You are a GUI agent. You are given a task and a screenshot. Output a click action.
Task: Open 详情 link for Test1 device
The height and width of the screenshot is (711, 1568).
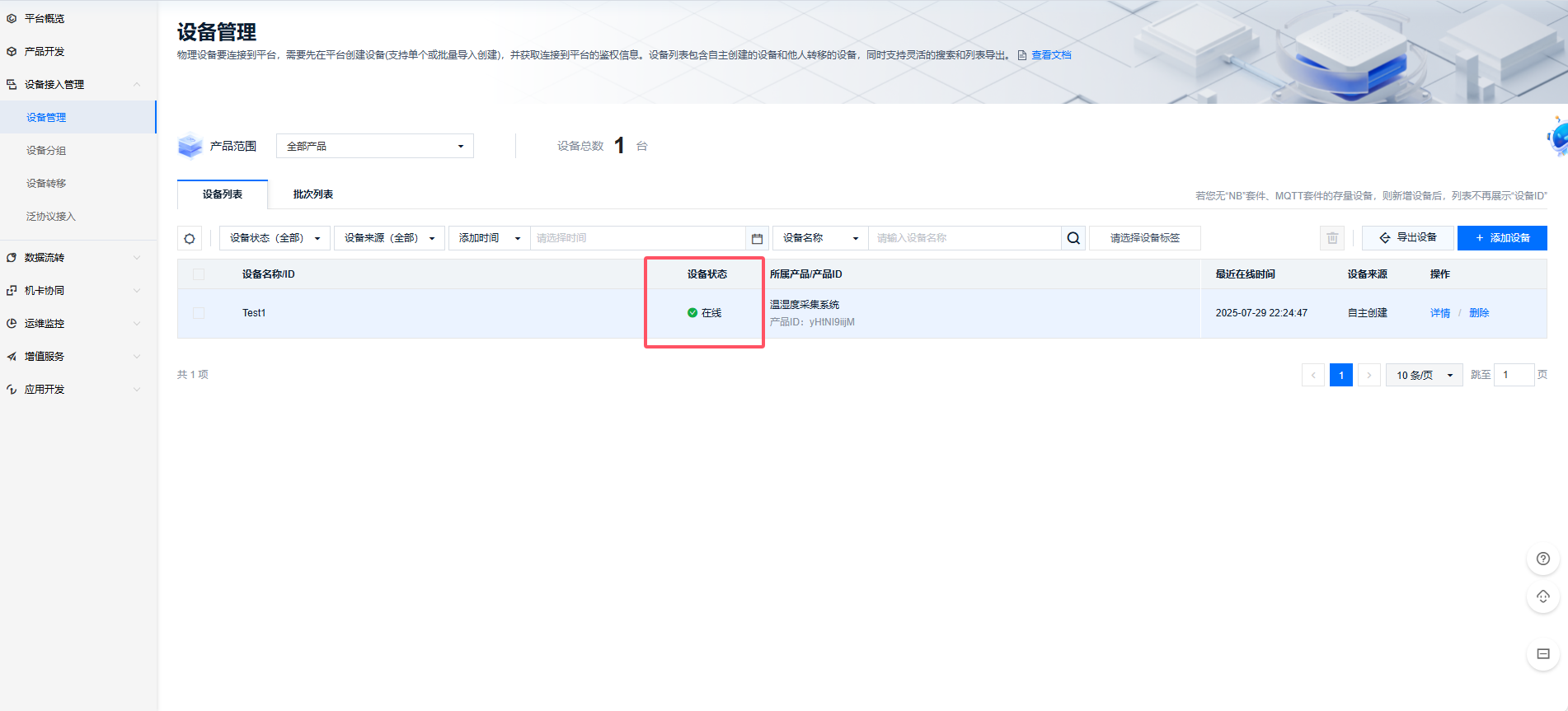(1439, 313)
